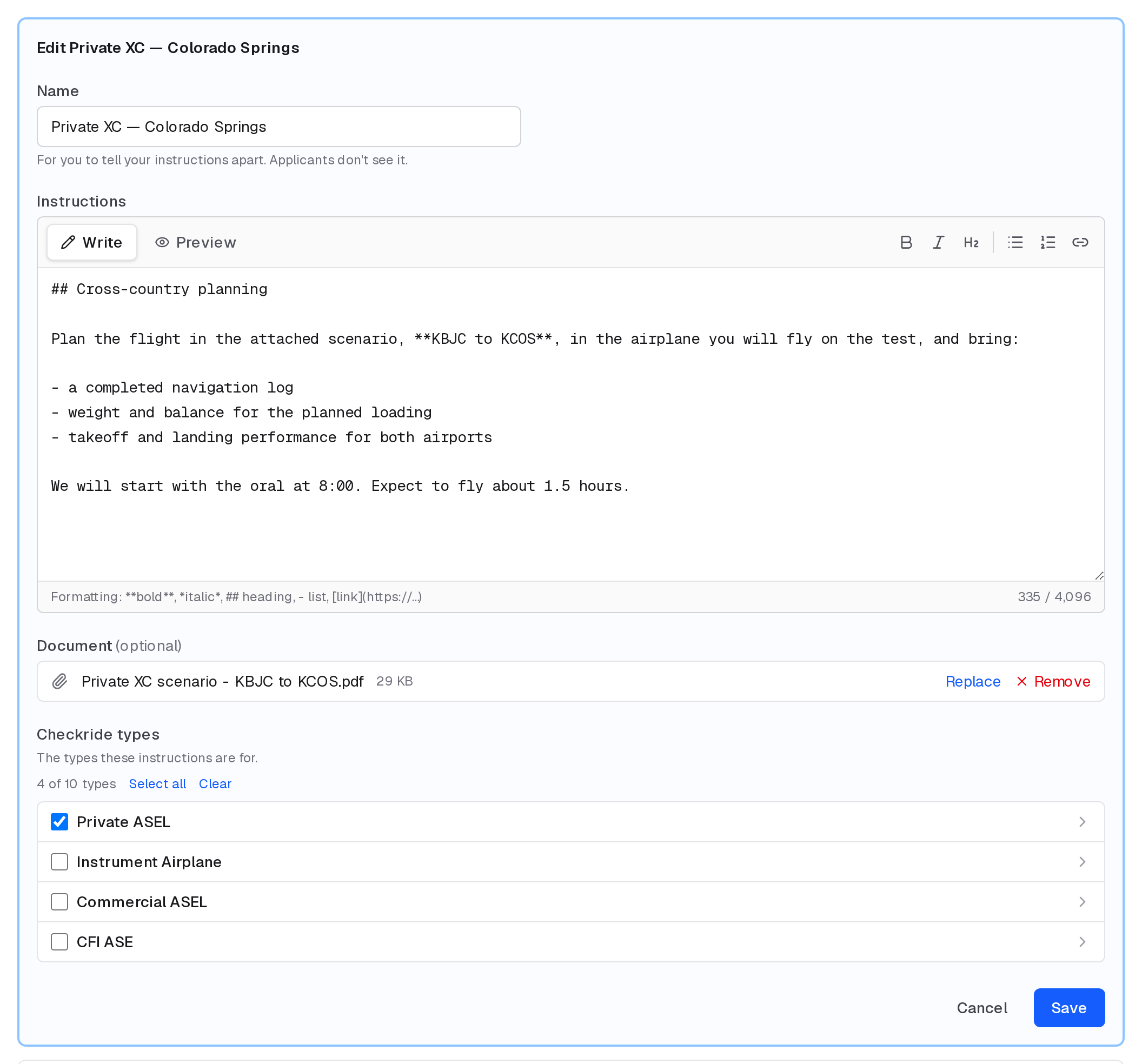Click the '29 KB' file size text
The image size is (1142, 1064).
(x=394, y=681)
